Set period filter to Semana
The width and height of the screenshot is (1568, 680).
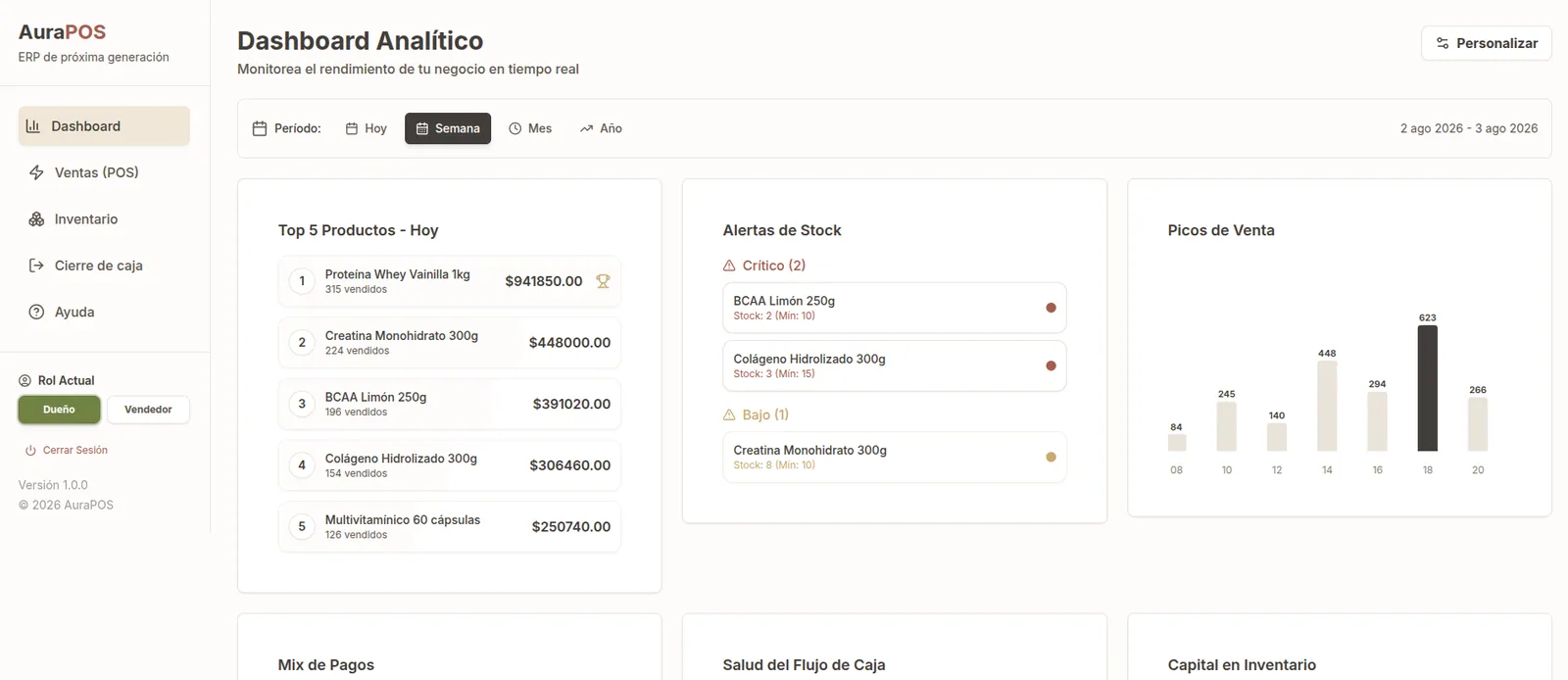click(448, 128)
